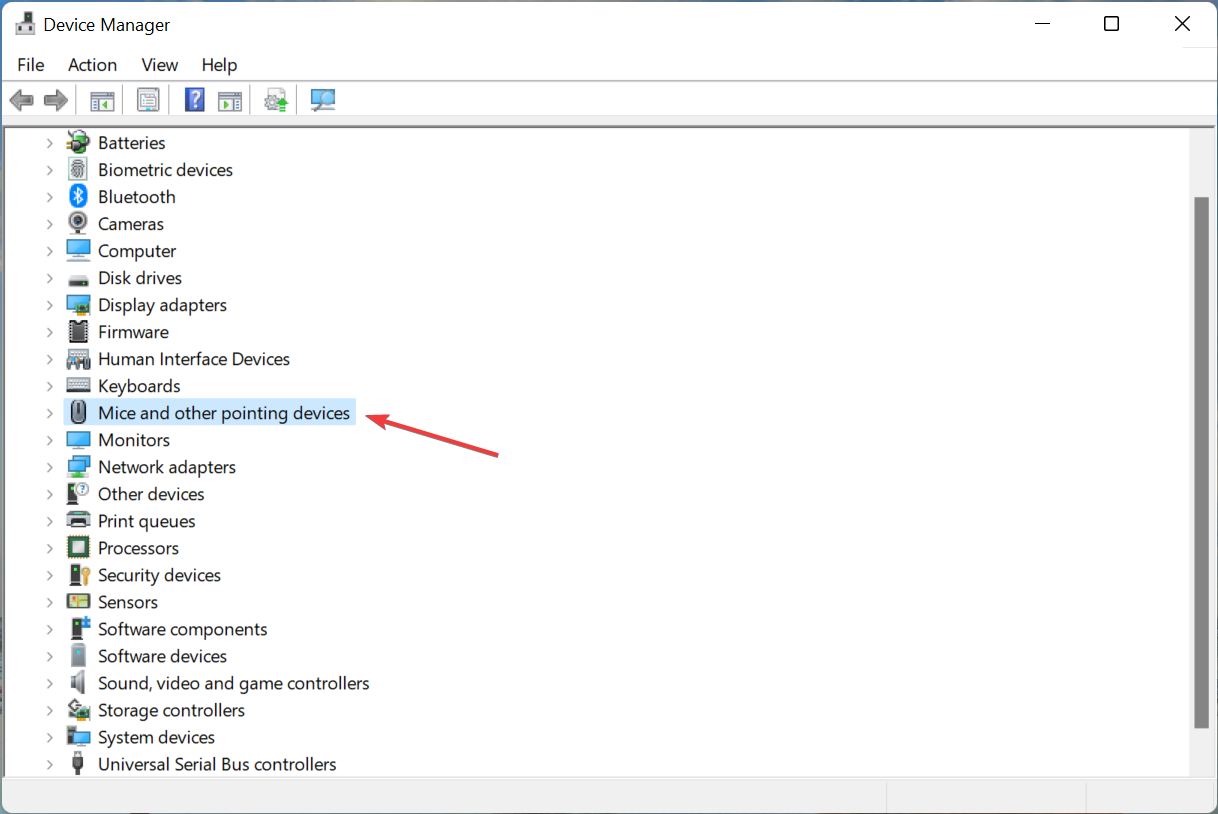Select the Firmware label
The height and width of the screenshot is (814, 1218).
click(x=133, y=332)
